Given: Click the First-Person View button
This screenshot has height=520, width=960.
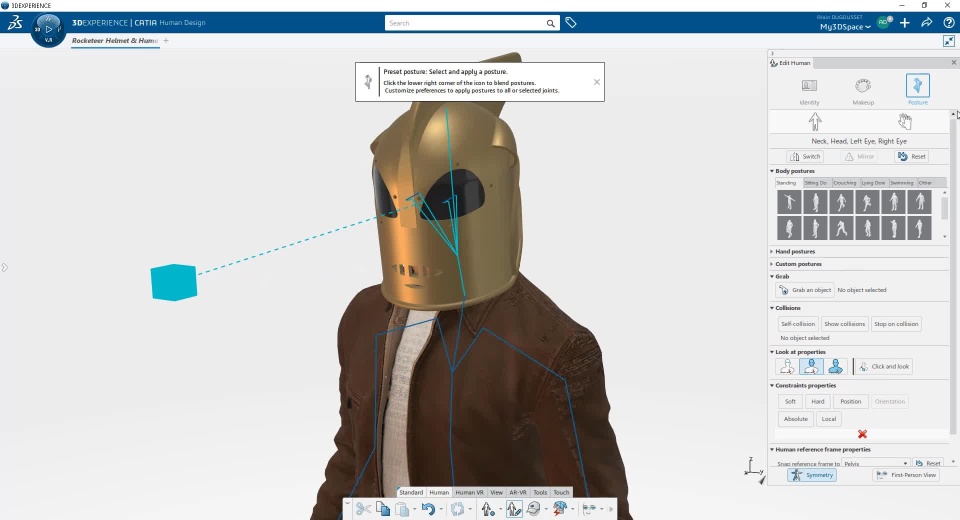Looking at the screenshot, I should [x=907, y=475].
